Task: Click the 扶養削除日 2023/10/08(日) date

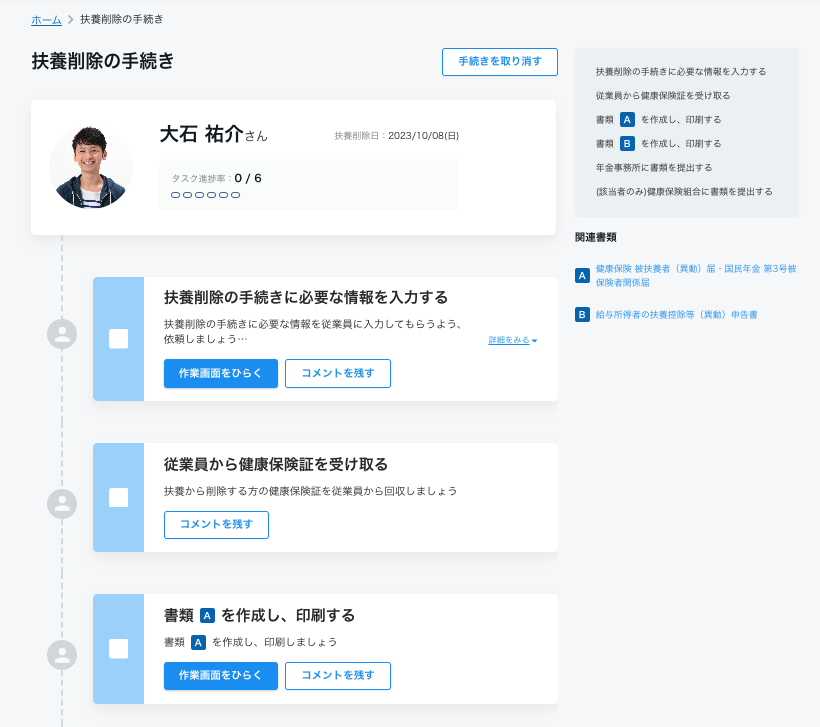Action: (x=397, y=135)
